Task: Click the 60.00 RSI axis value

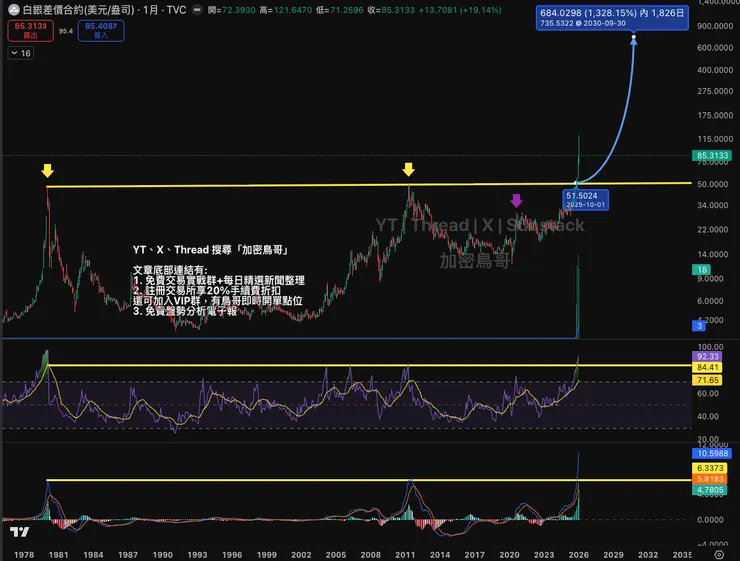Action: (707, 394)
